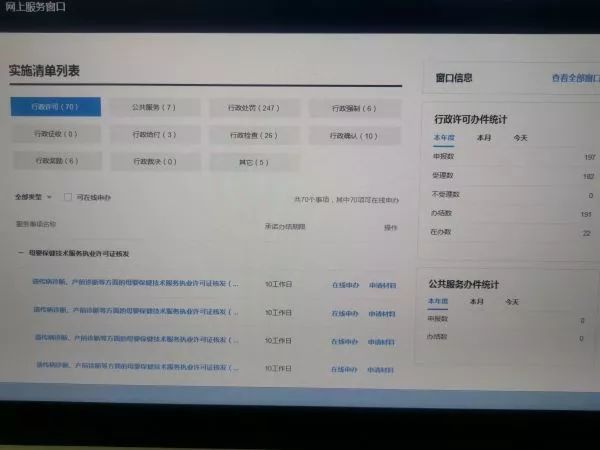Switch to the 公共服务 (7) category

(153, 107)
